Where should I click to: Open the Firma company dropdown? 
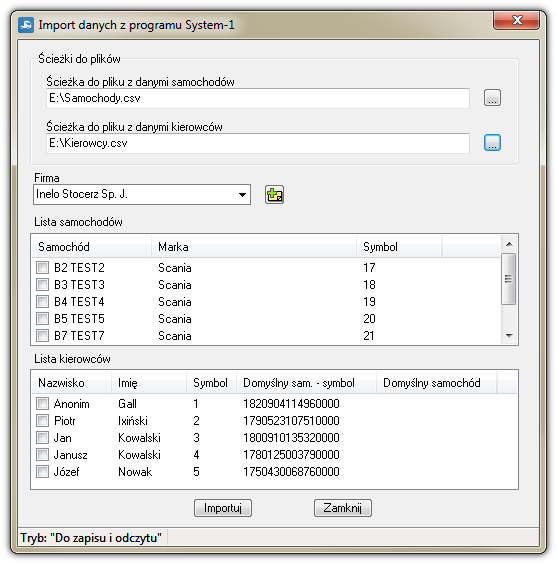point(142,195)
